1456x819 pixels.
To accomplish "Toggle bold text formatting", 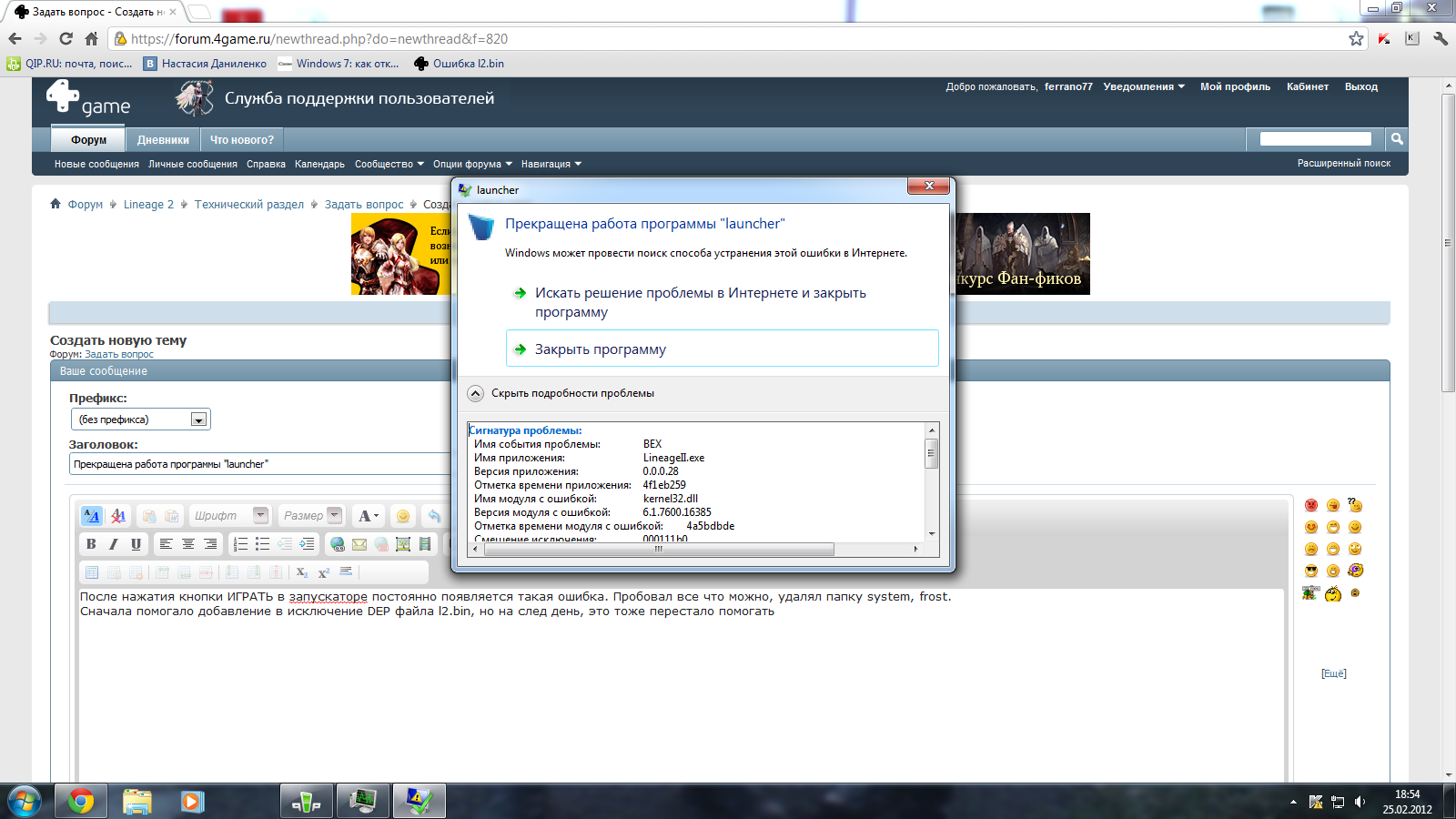I will point(91,544).
